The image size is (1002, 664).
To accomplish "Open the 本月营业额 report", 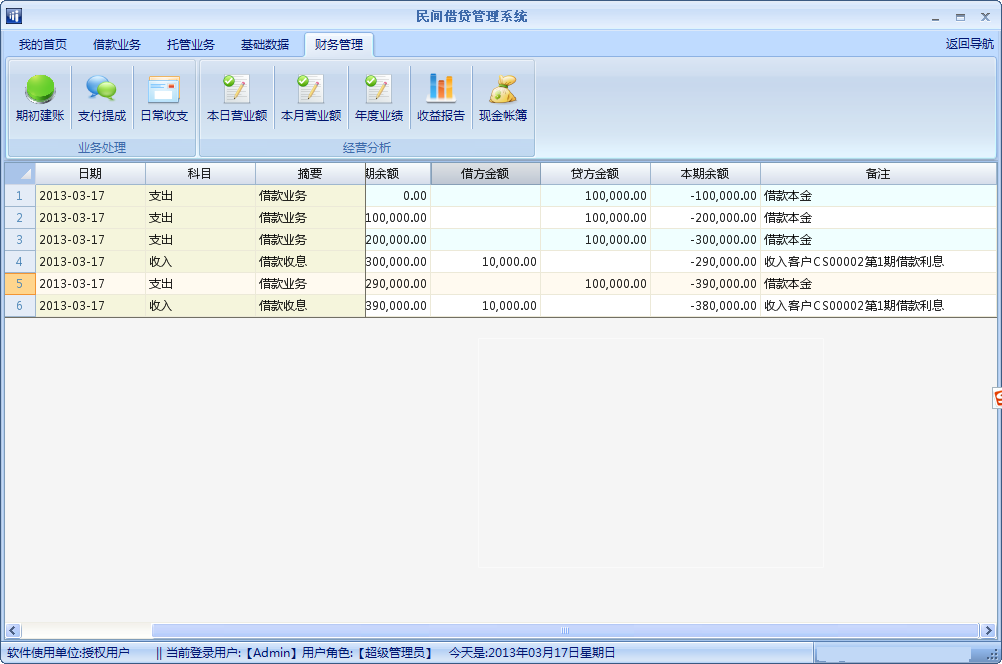I will 311,99.
